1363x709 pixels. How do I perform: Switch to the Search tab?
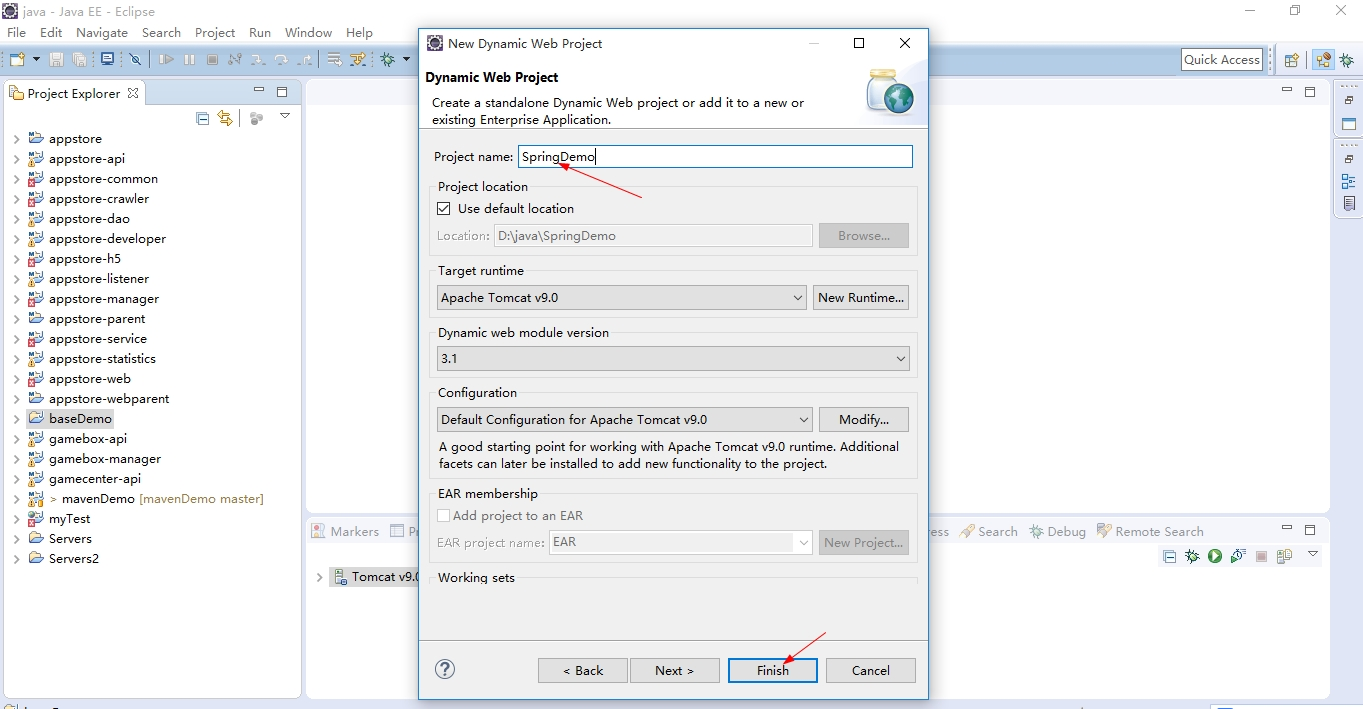[x=989, y=532]
